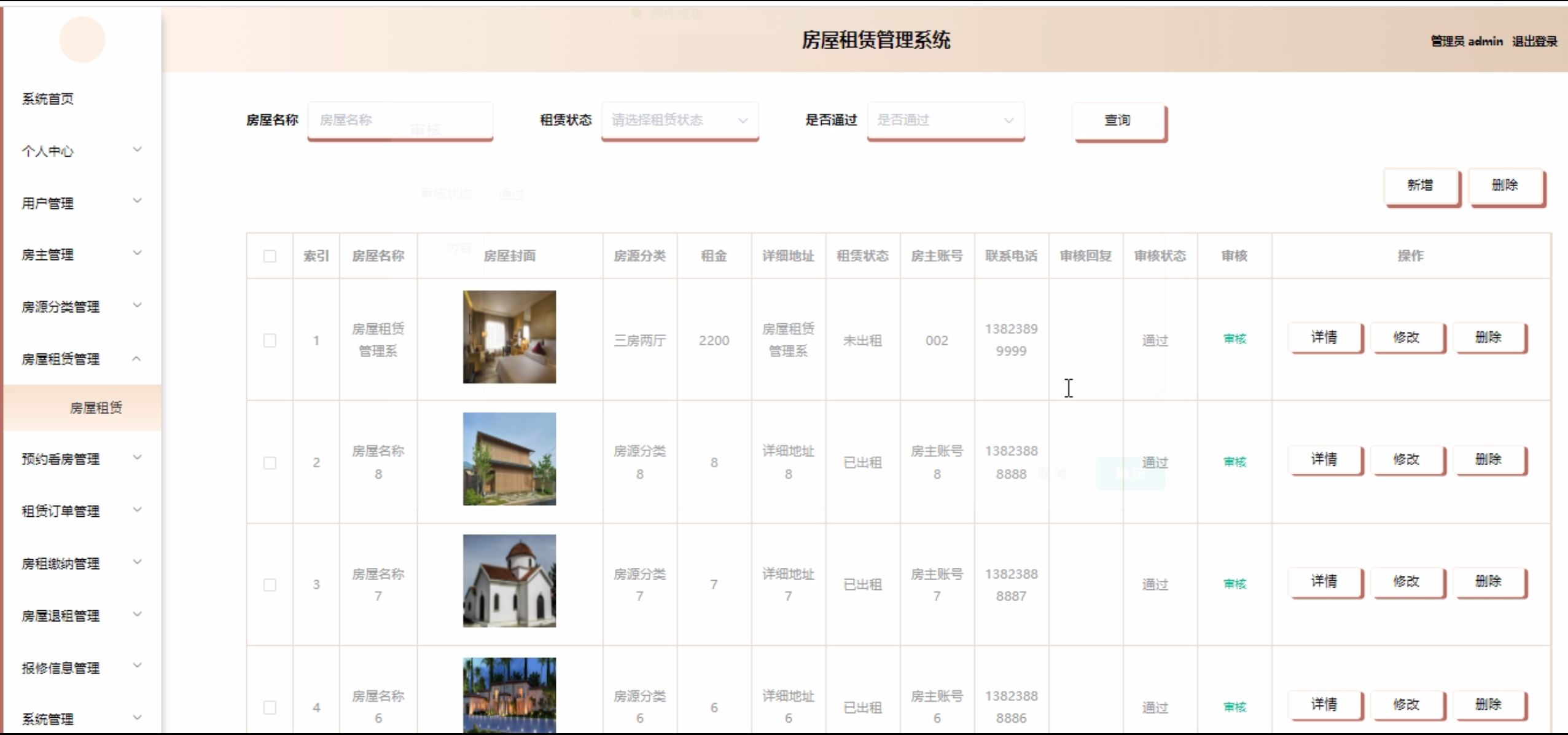Screen dimensions: 1568x735
Task: Click the round avatar logo in sidebar
Action: 82,39
